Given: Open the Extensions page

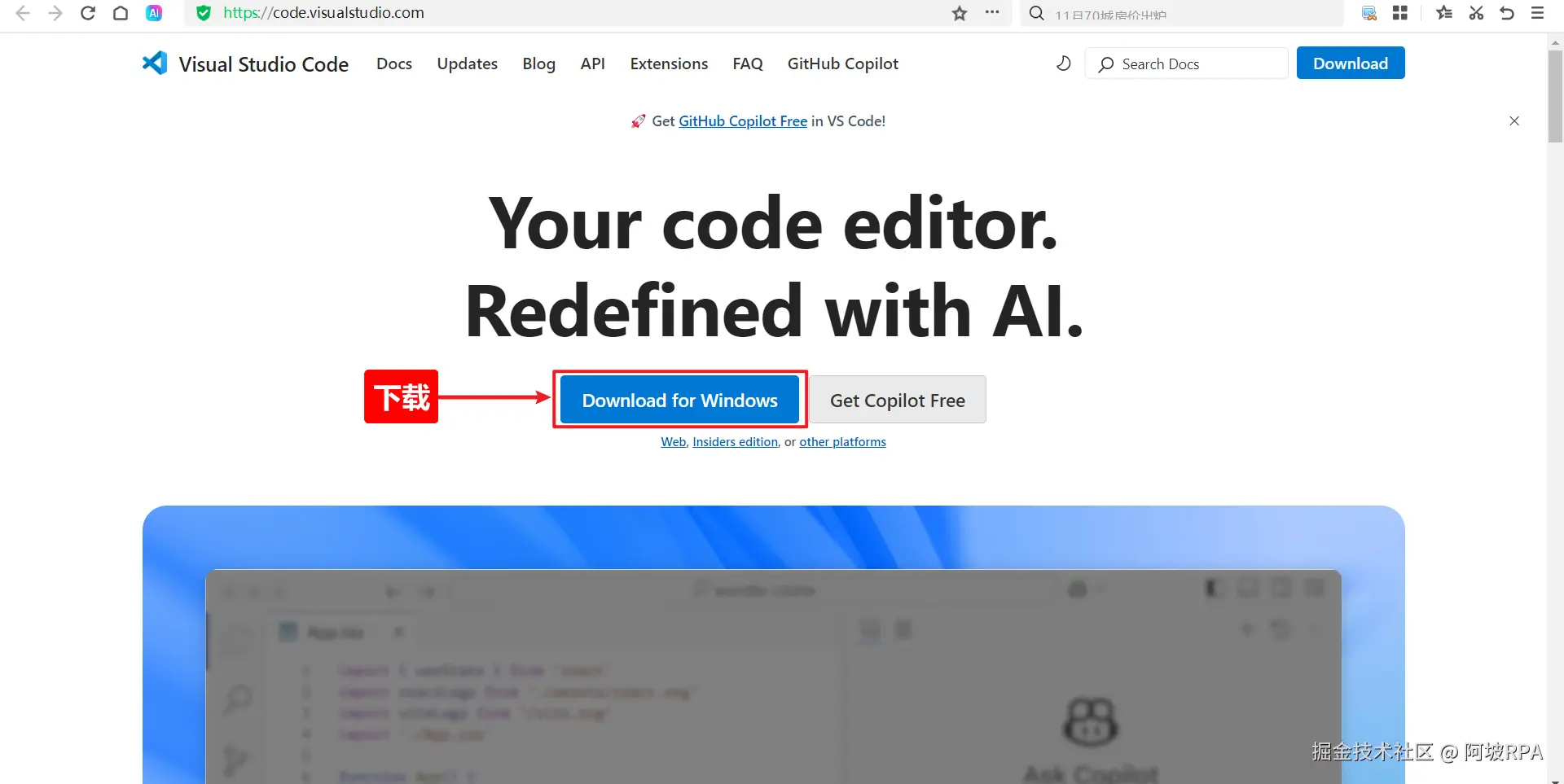Looking at the screenshot, I should click(x=669, y=64).
